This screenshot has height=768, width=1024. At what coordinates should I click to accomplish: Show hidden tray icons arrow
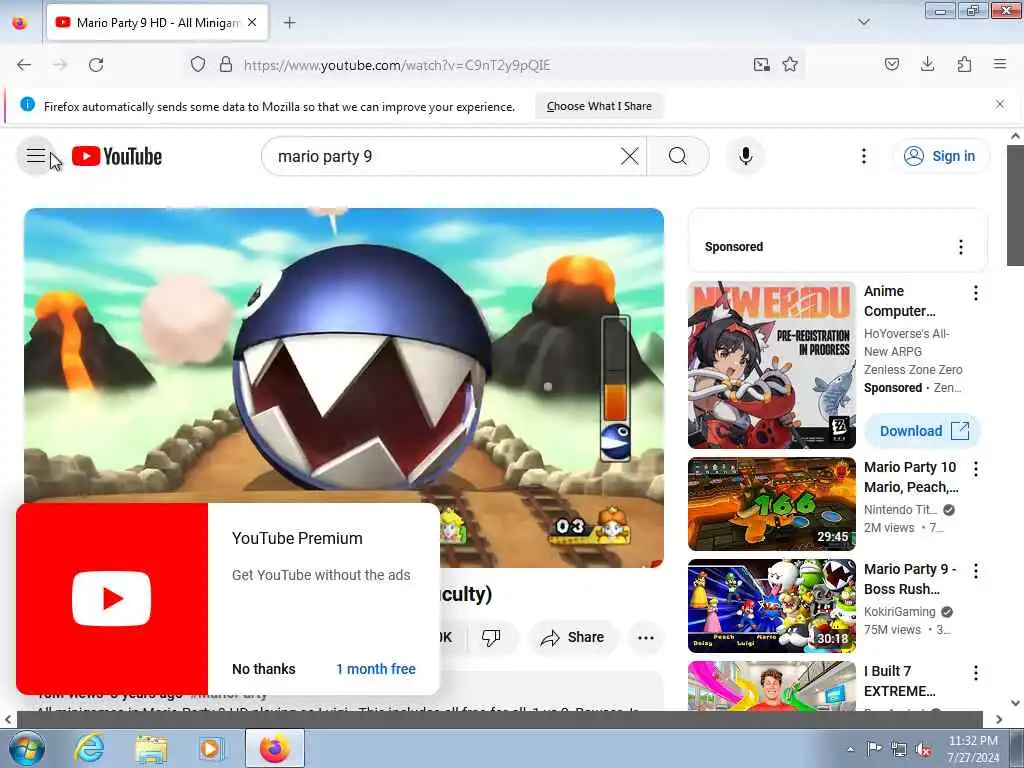(x=850, y=749)
